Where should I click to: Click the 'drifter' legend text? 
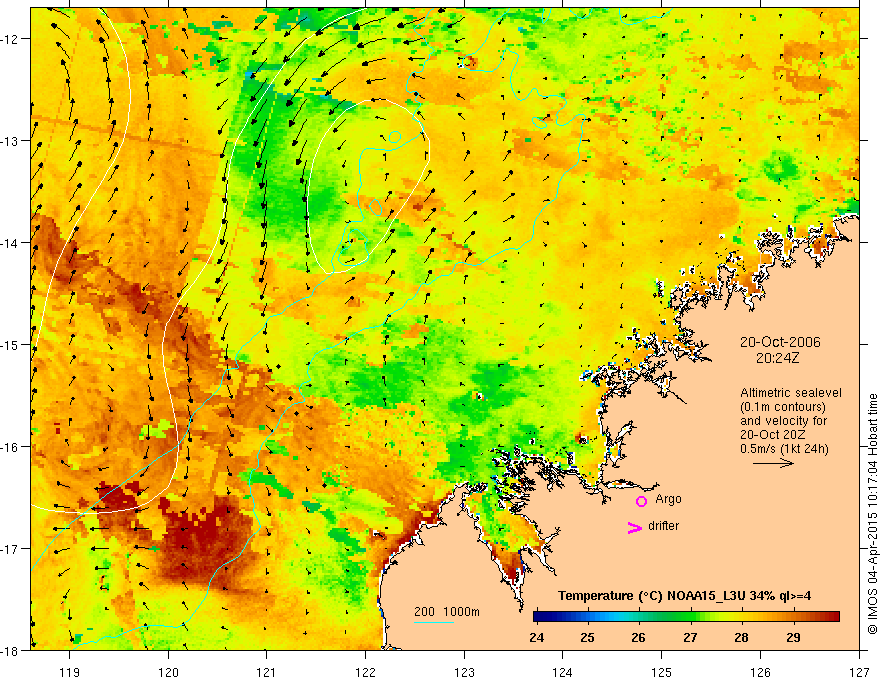pyautogui.click(x=663, y=526)
